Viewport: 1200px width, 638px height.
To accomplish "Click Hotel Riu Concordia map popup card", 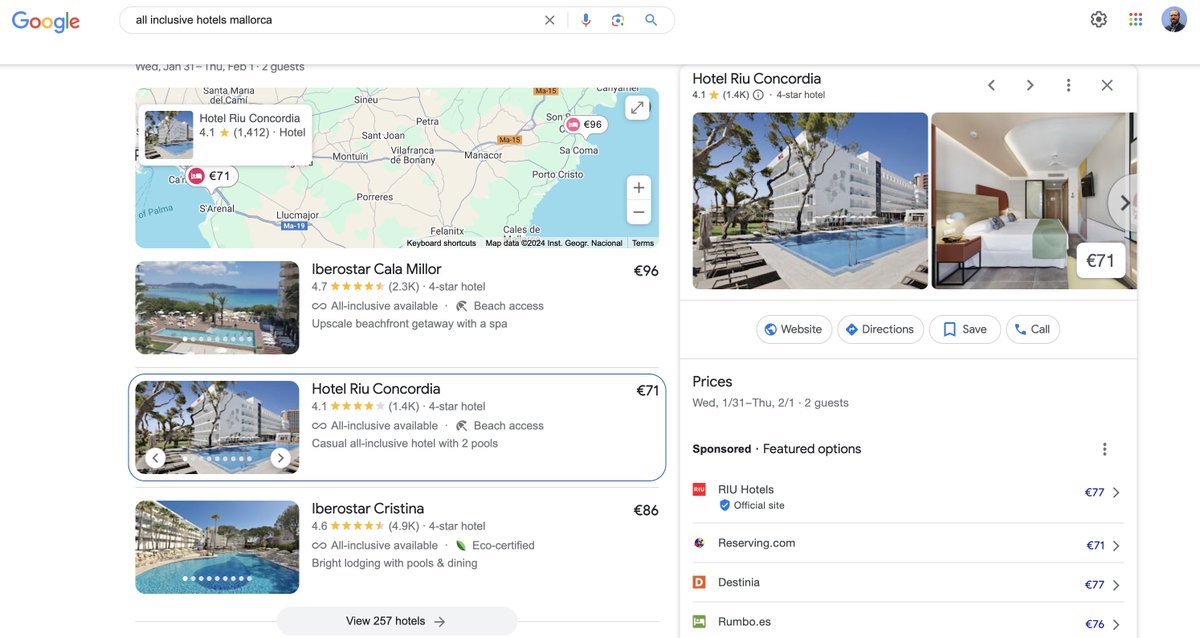I will click(225, 135).
